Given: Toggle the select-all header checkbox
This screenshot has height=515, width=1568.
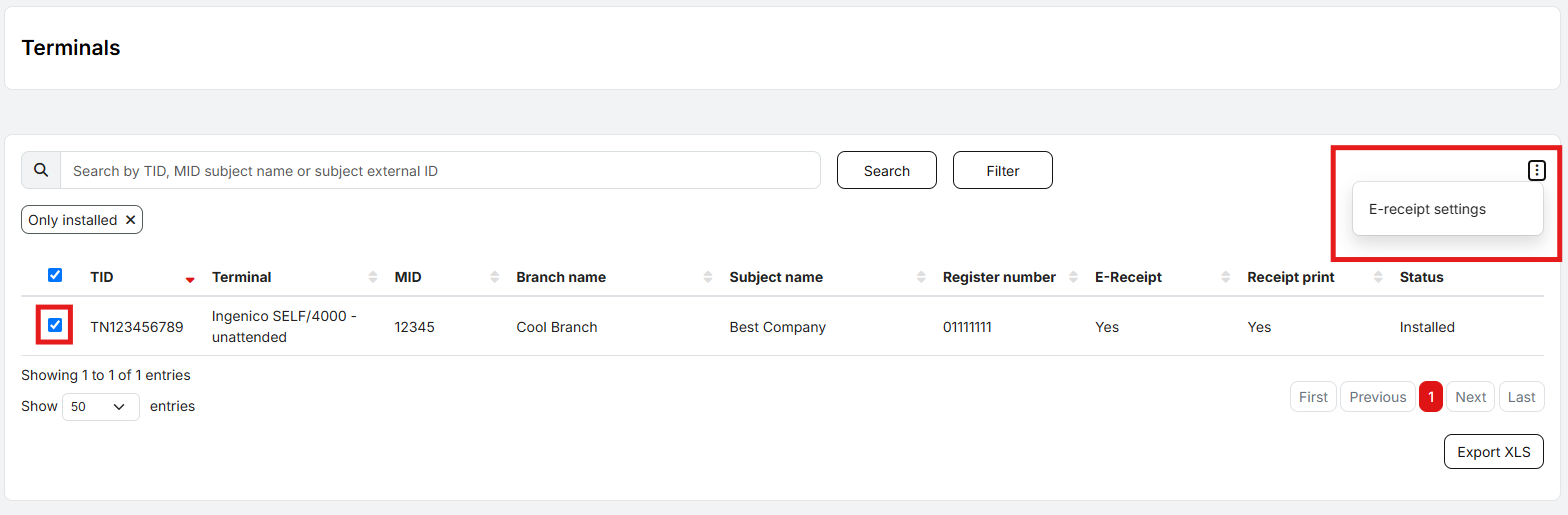Looking at the screenshot, I should [x=55, y=275].
